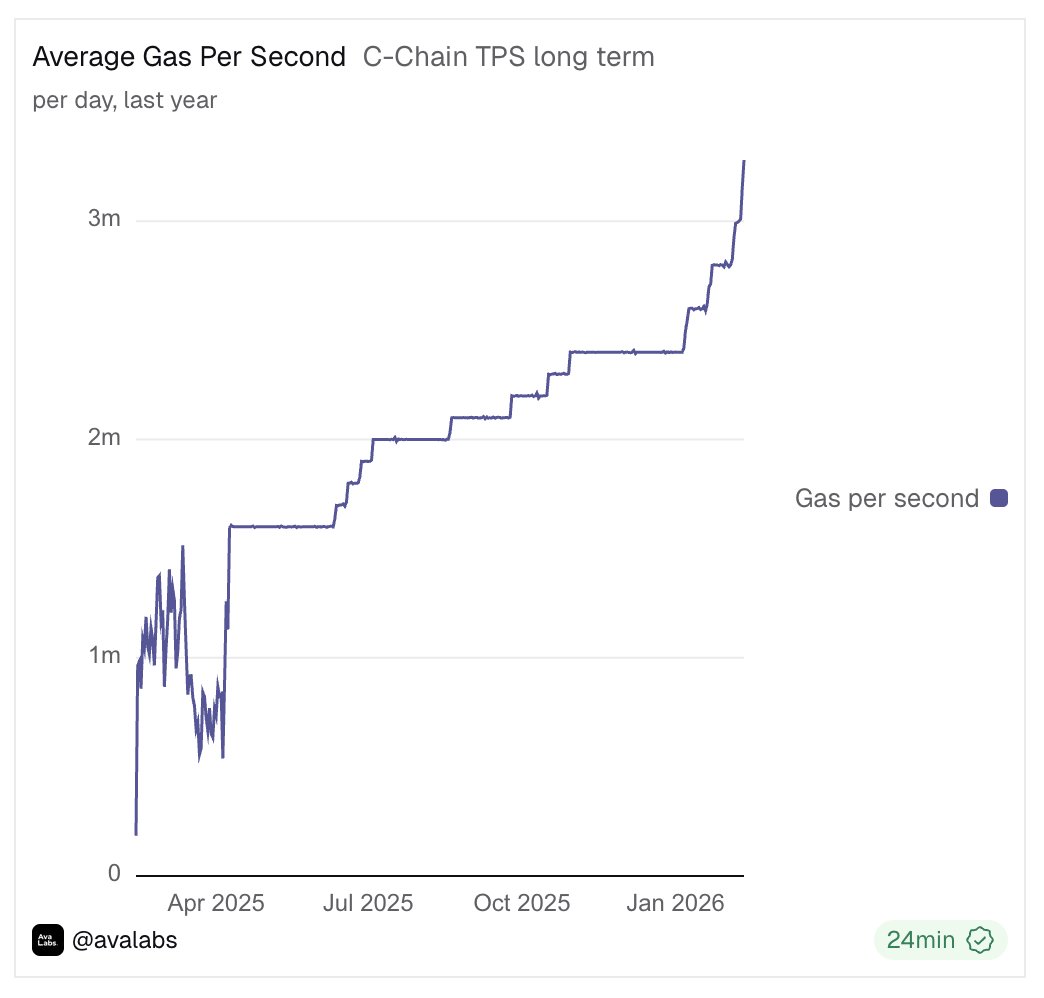Click the verified checkmark badge icon
This screenshot has width=1044, height=998.
coord(981,941)
